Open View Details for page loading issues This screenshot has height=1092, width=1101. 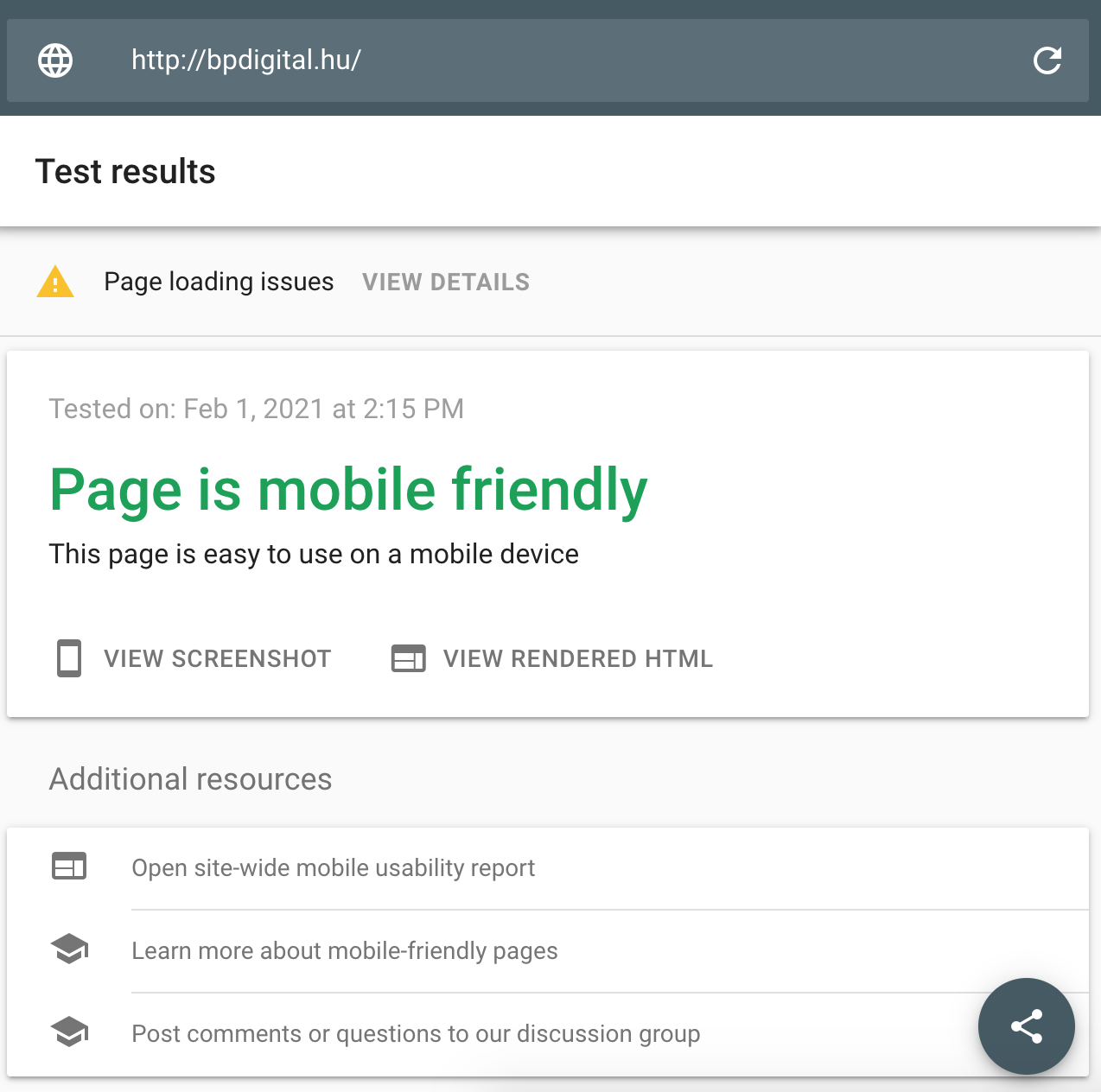(x=446, y=283)
